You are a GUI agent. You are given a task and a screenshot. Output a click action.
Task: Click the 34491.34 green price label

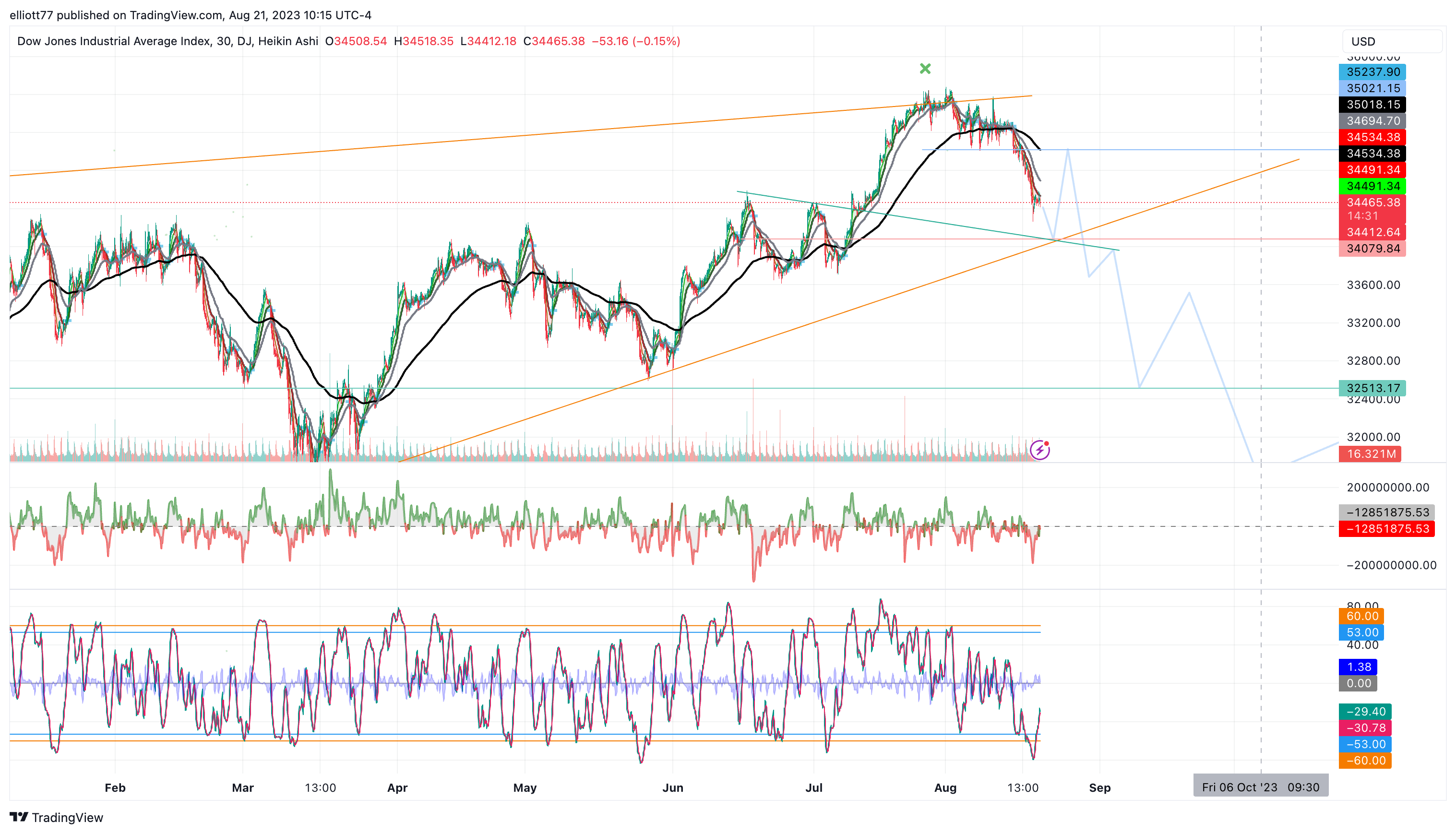click(x=1372, y=186)
